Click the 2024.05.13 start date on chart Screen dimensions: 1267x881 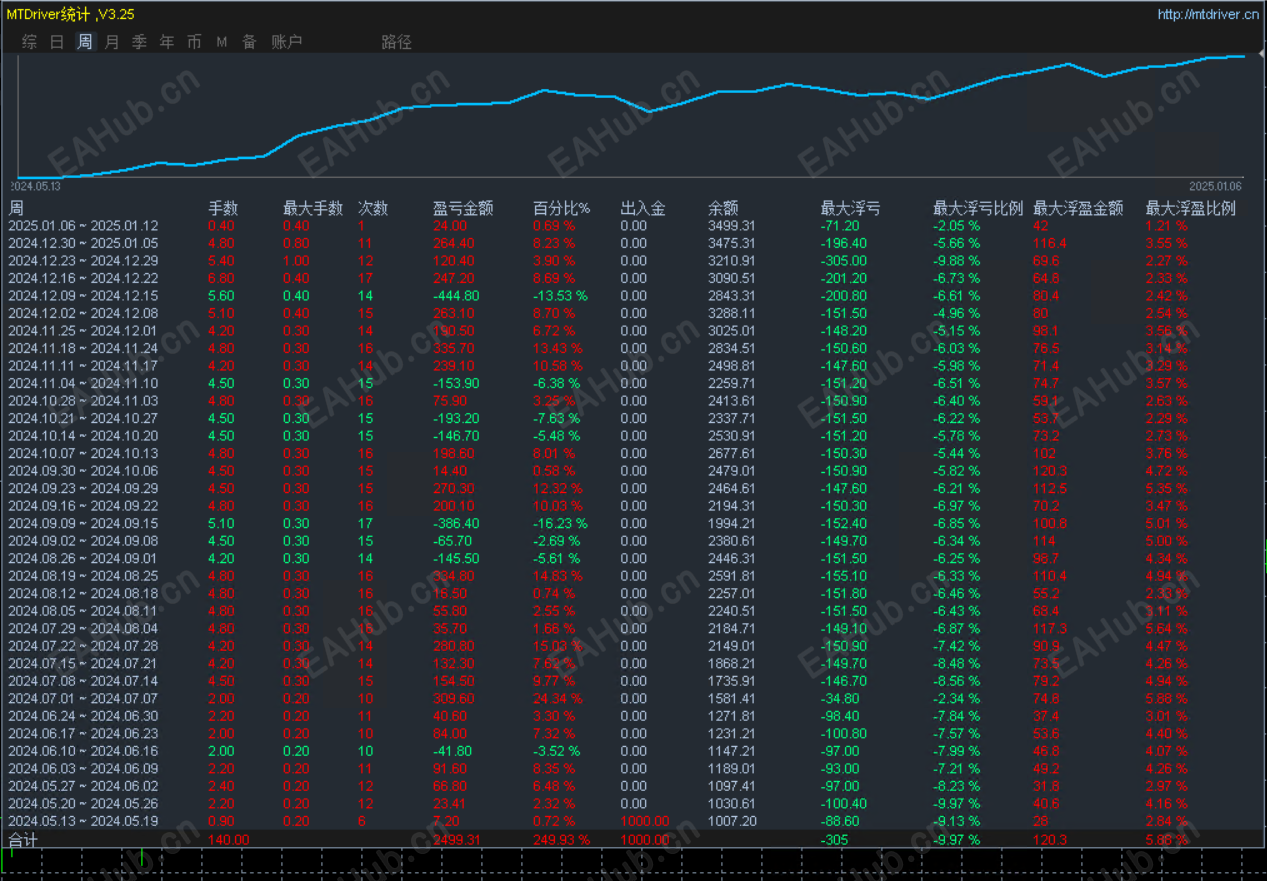[36, 186]
